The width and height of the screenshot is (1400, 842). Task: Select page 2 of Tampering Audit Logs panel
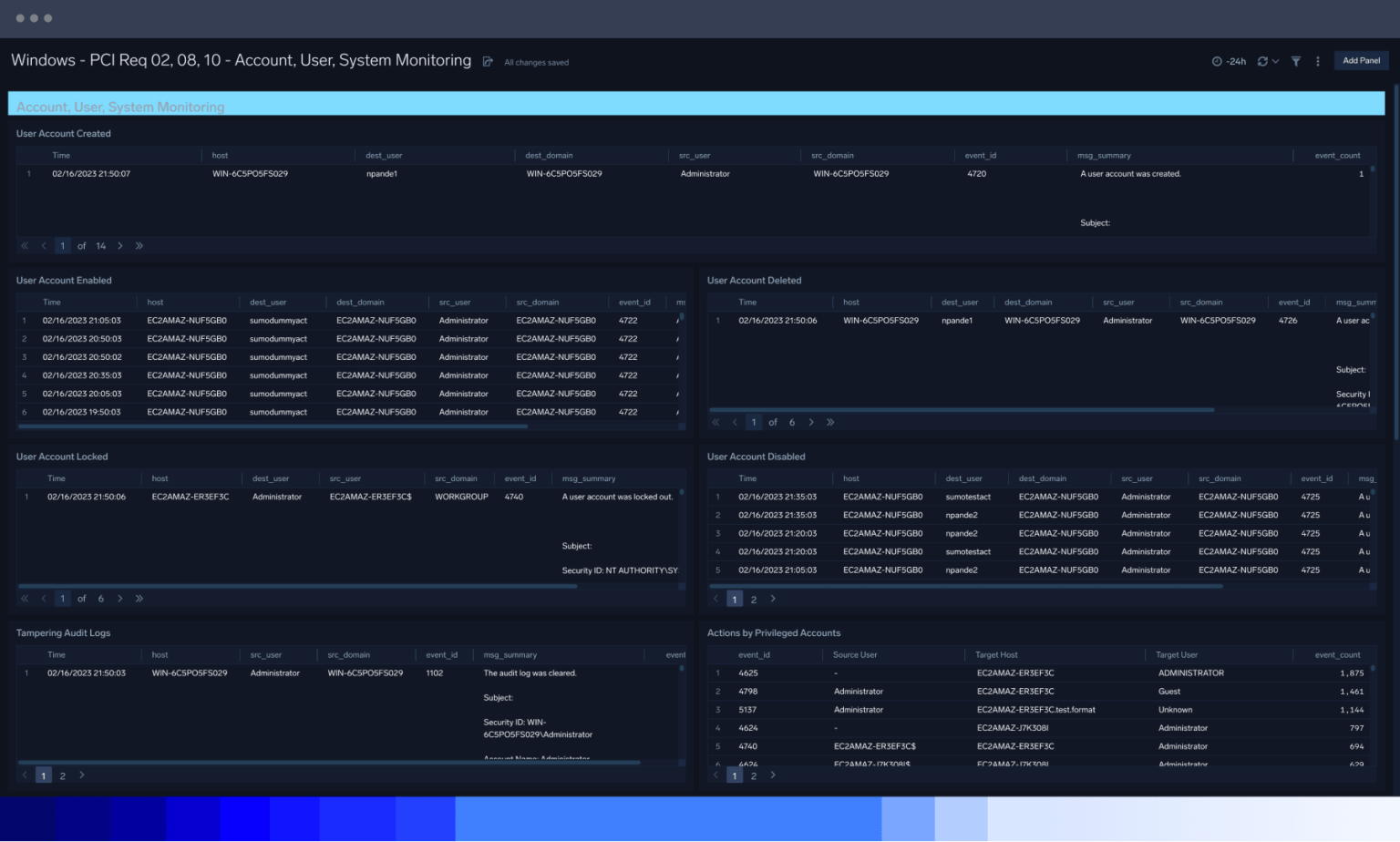pyautogui.click(x=62, y=775)
